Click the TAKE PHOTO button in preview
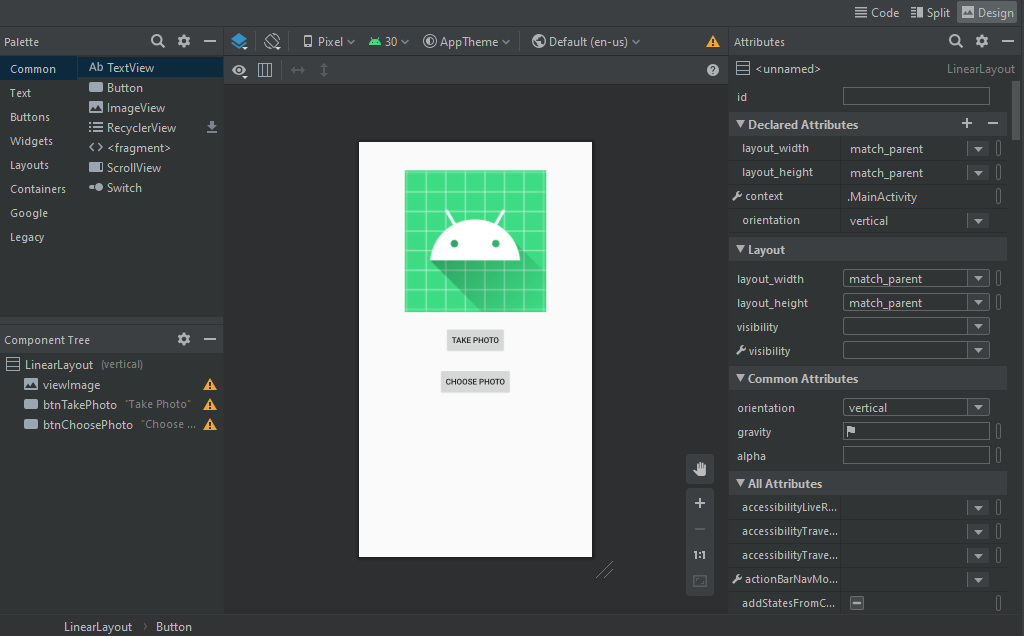 pyautogui.click(x=474, y=340)
